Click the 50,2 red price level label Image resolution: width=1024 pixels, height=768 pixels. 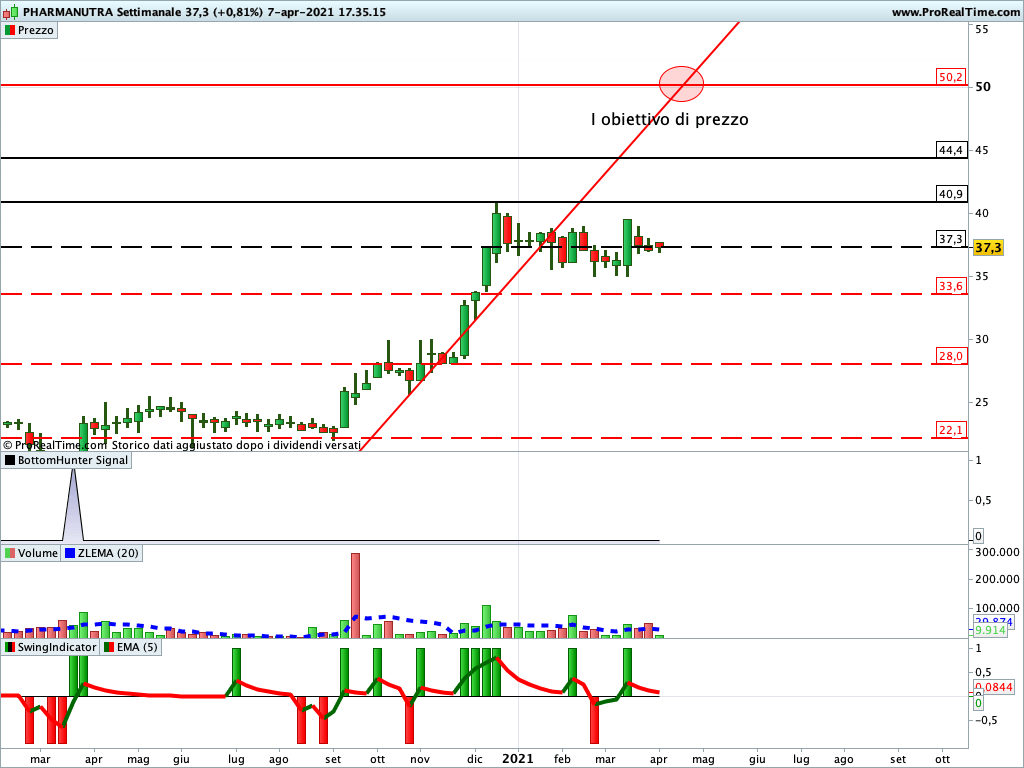(950, 77)
